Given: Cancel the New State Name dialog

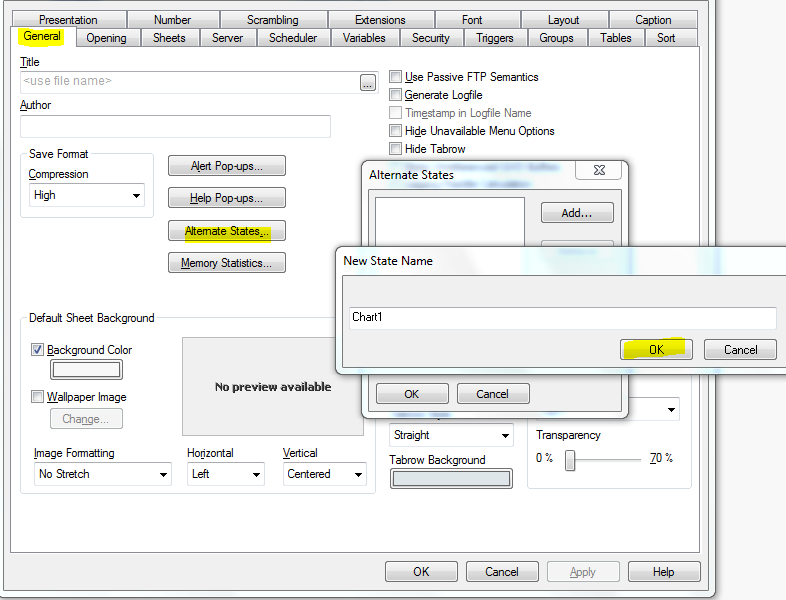Looking at the screenshot, I should click(x=740, y=350).
